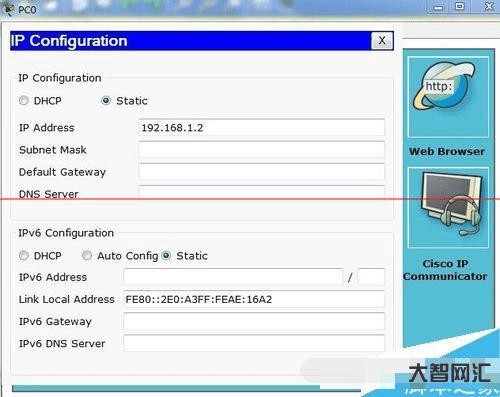The image size is (500, 397).
Task: Click the DNS Server input field
Action: point(262,192)
